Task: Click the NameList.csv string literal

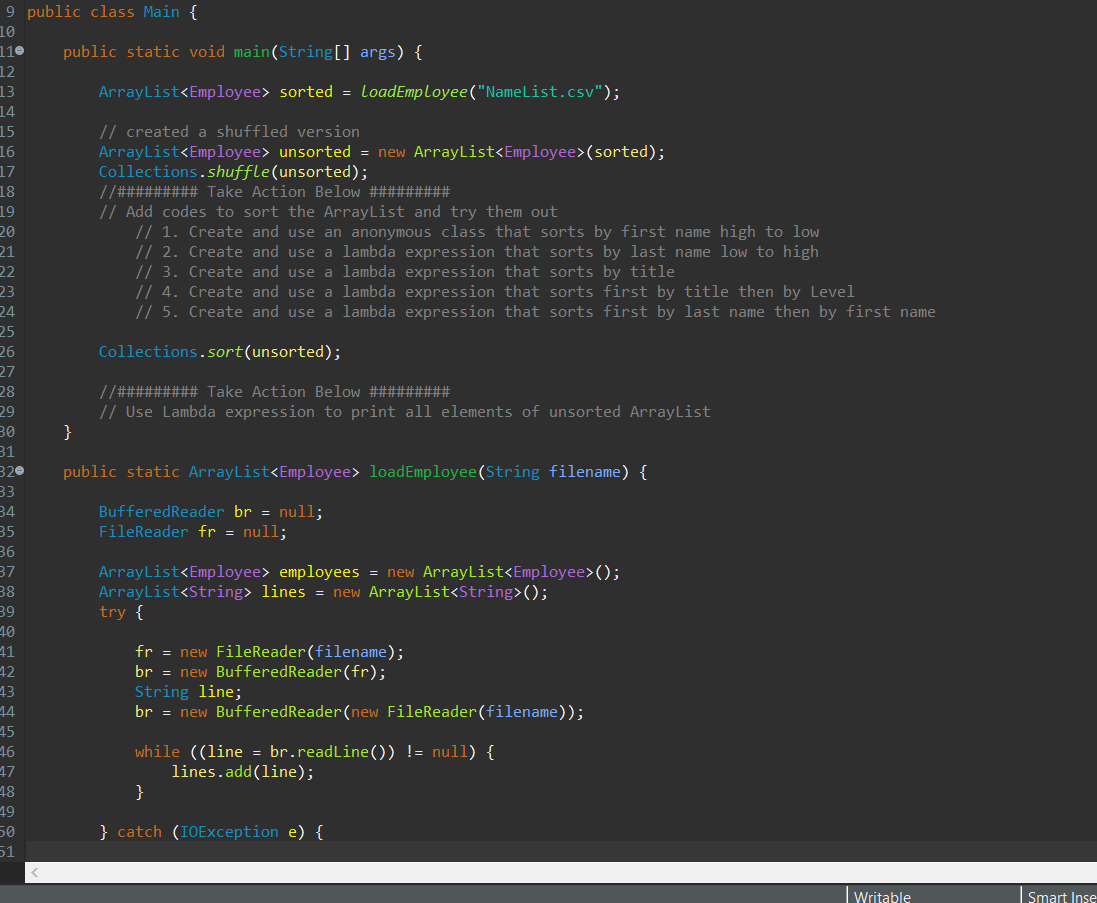Action: [541, 91]
